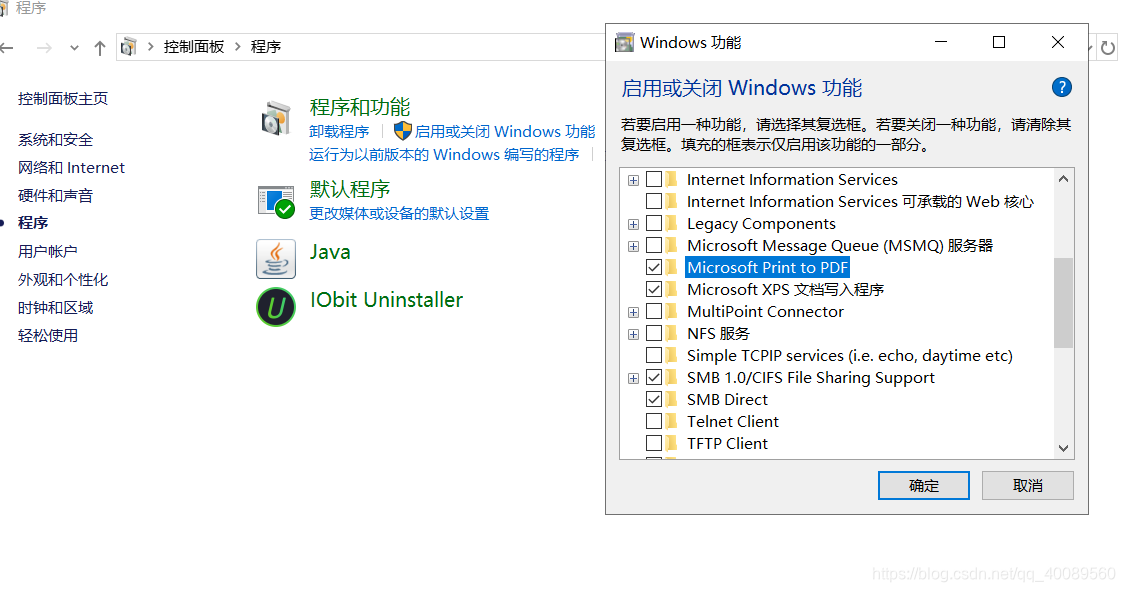Go to 网络和 Internet category

click(x=72, y=168)
